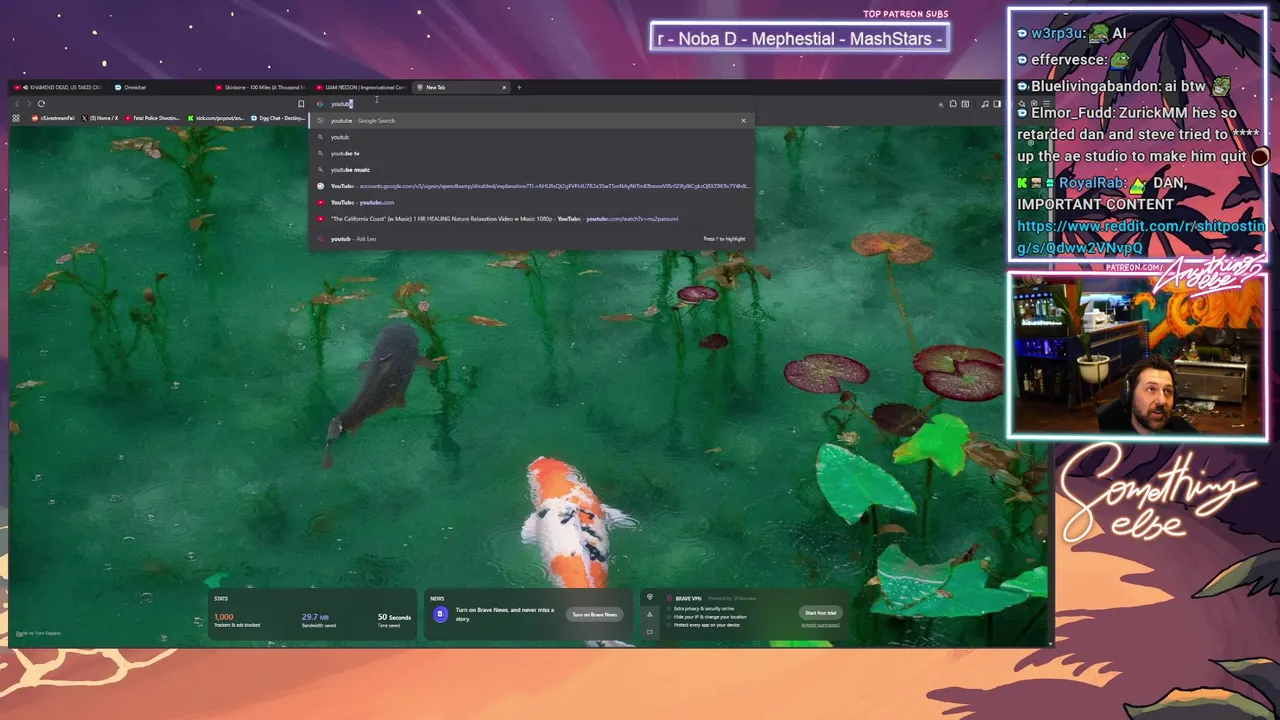
Task: Click the Turn on Brave News button
Action: [594, 615]
